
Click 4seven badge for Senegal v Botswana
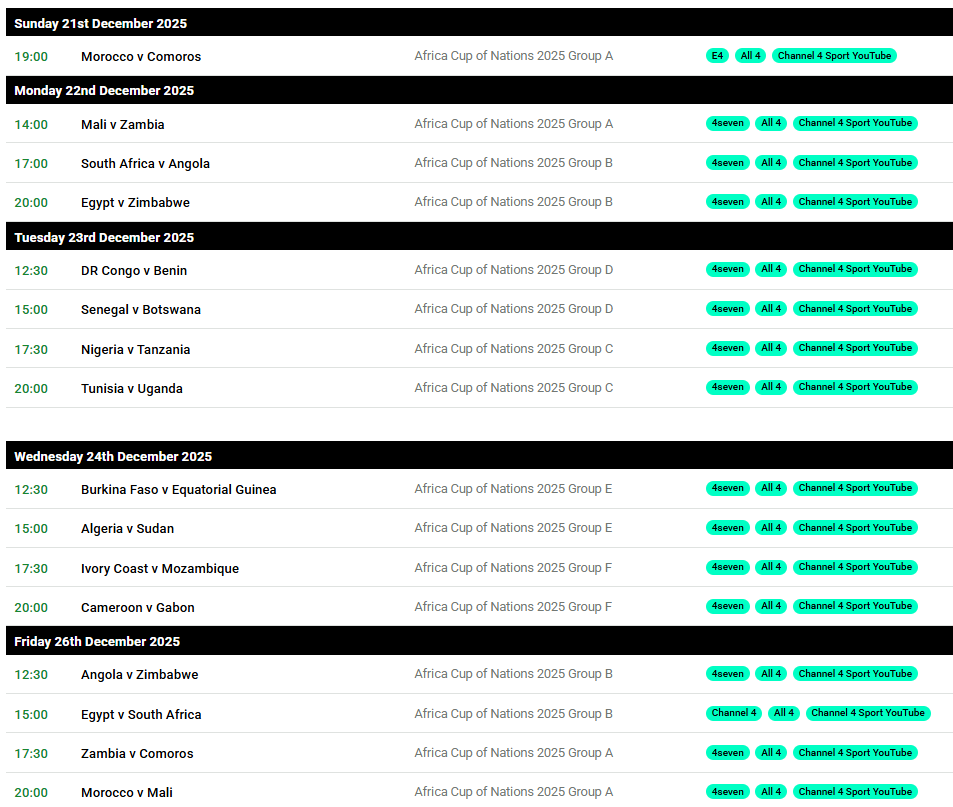tap(728, 309)
